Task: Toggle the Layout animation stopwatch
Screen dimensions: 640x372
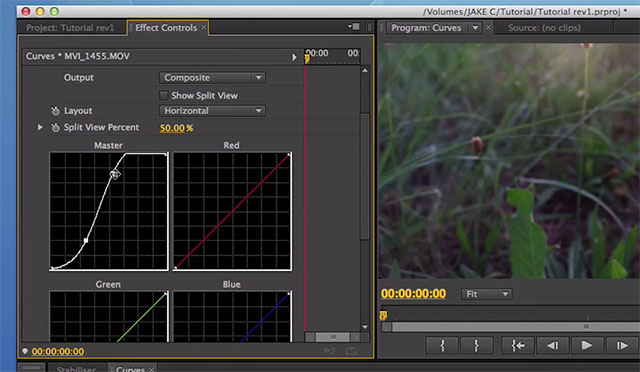Action: pos(55,111)
